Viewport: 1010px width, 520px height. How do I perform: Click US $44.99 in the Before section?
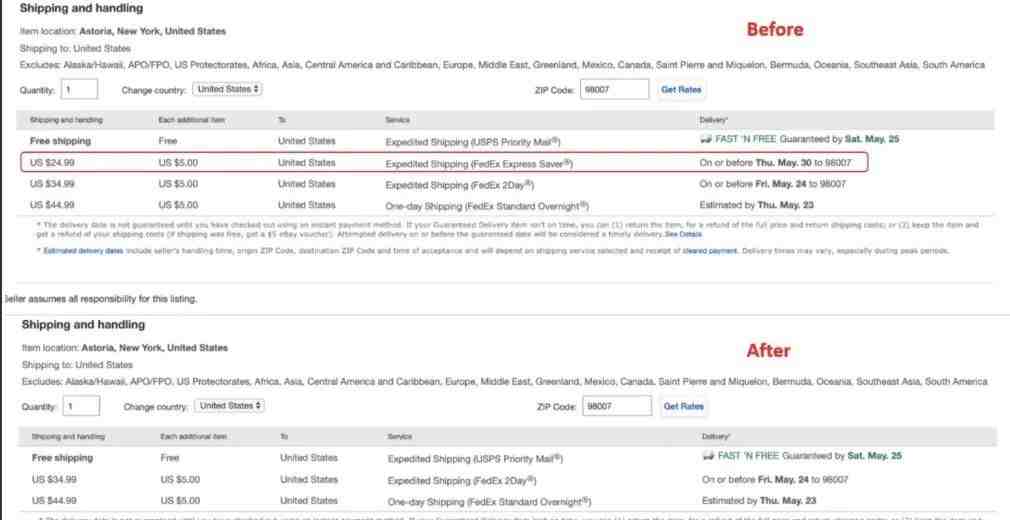(52, 205)
